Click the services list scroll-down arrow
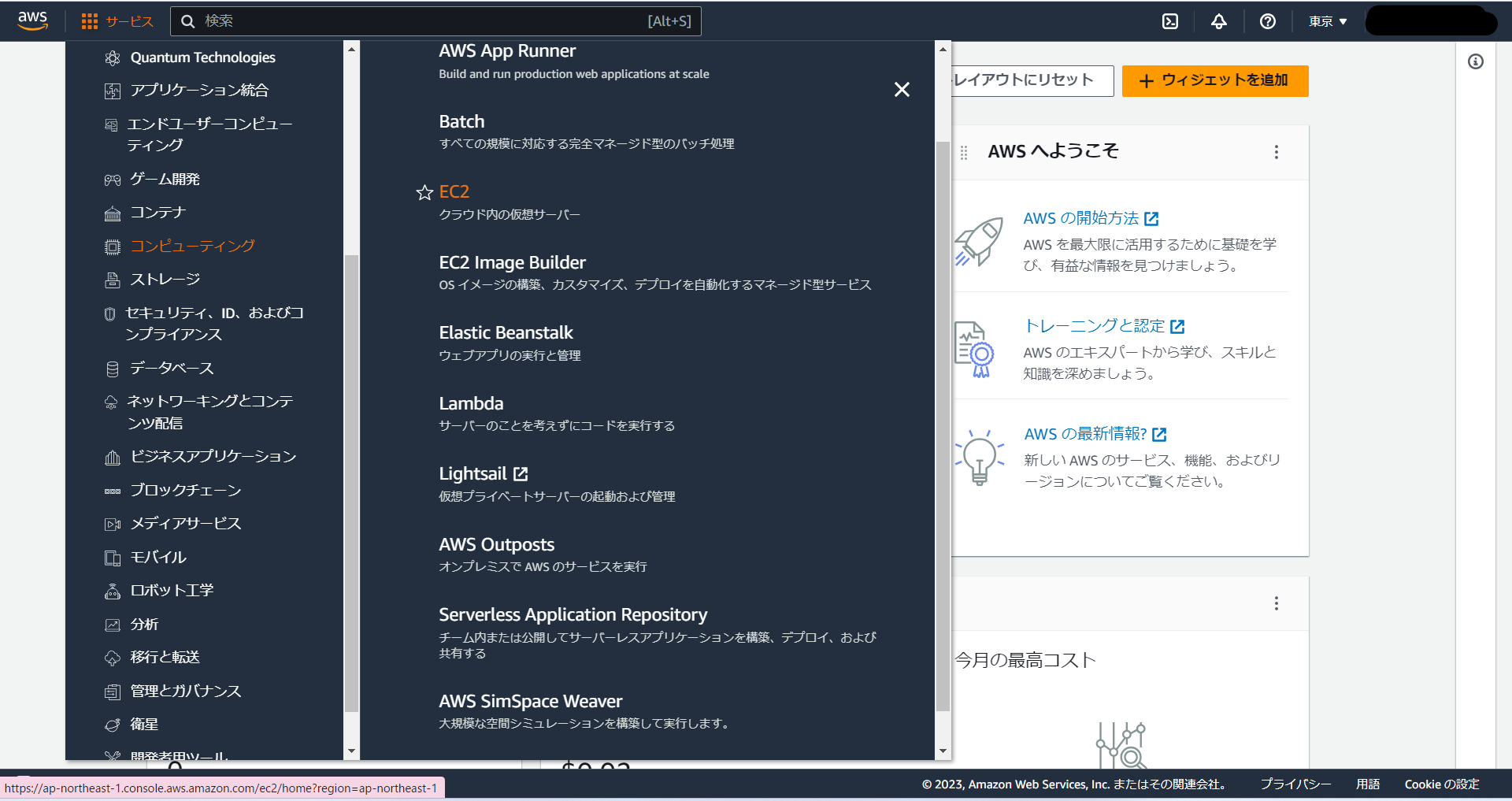The height and width of the screenshot is (801, 1512). pyautogui.click(x=943, y=751)
